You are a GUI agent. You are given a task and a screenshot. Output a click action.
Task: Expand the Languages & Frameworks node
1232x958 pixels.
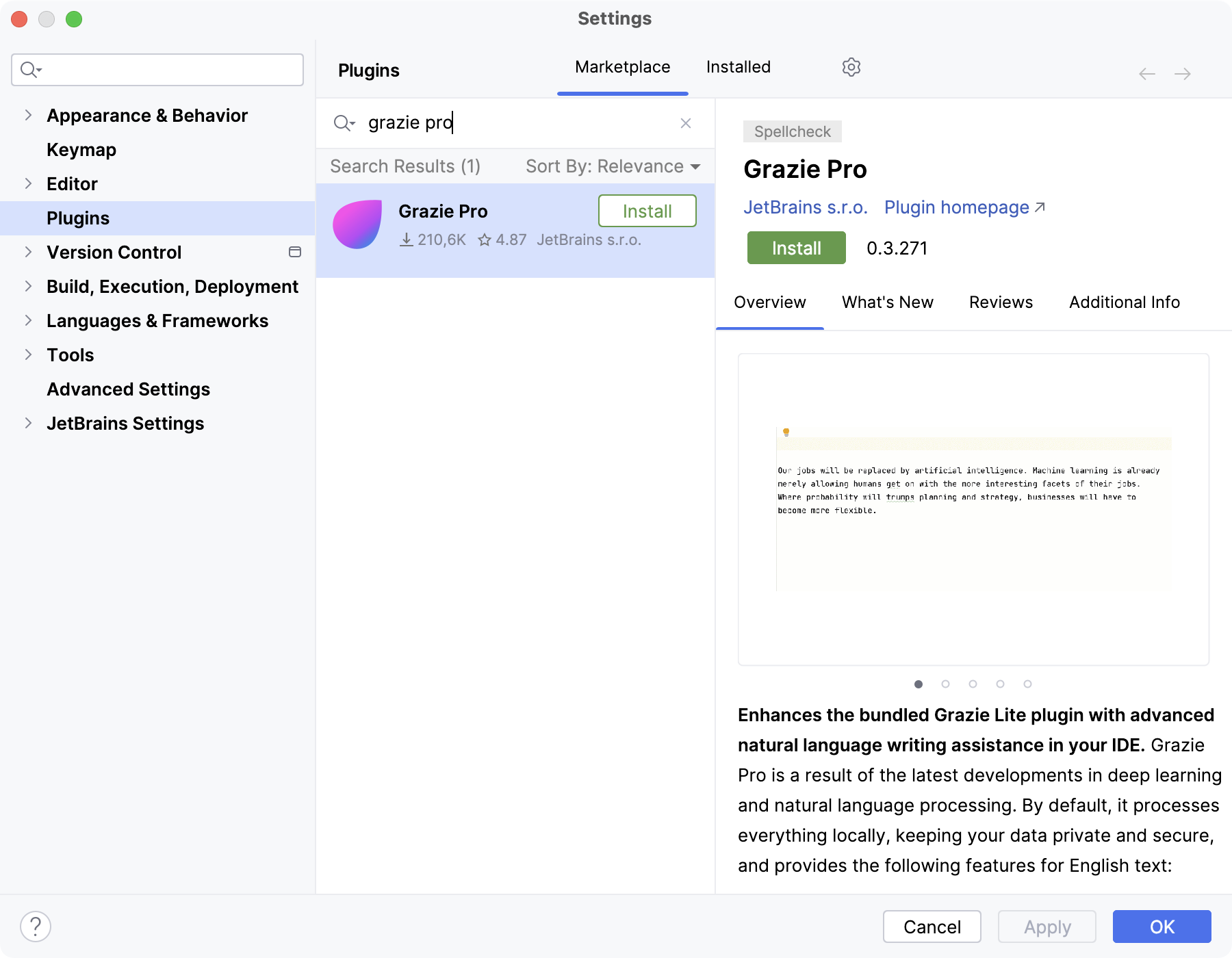click(28, 320)
